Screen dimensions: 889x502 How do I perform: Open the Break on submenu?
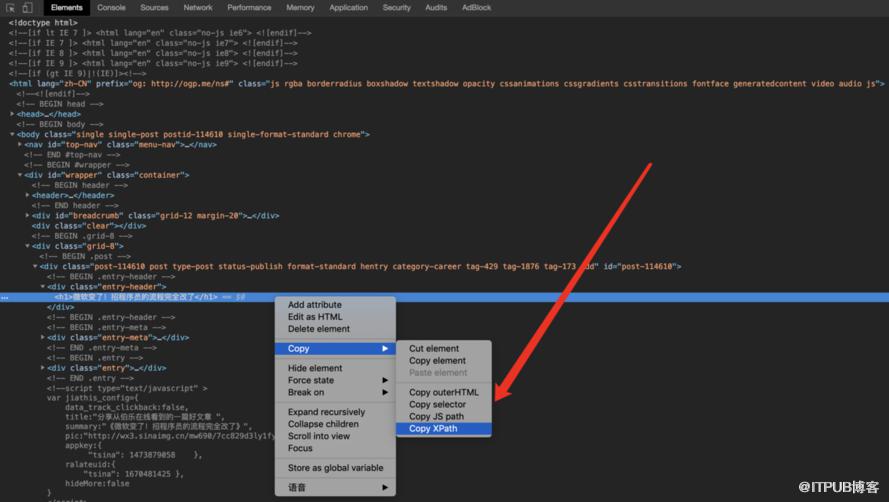pyautogui.click(x=335, y=393)
